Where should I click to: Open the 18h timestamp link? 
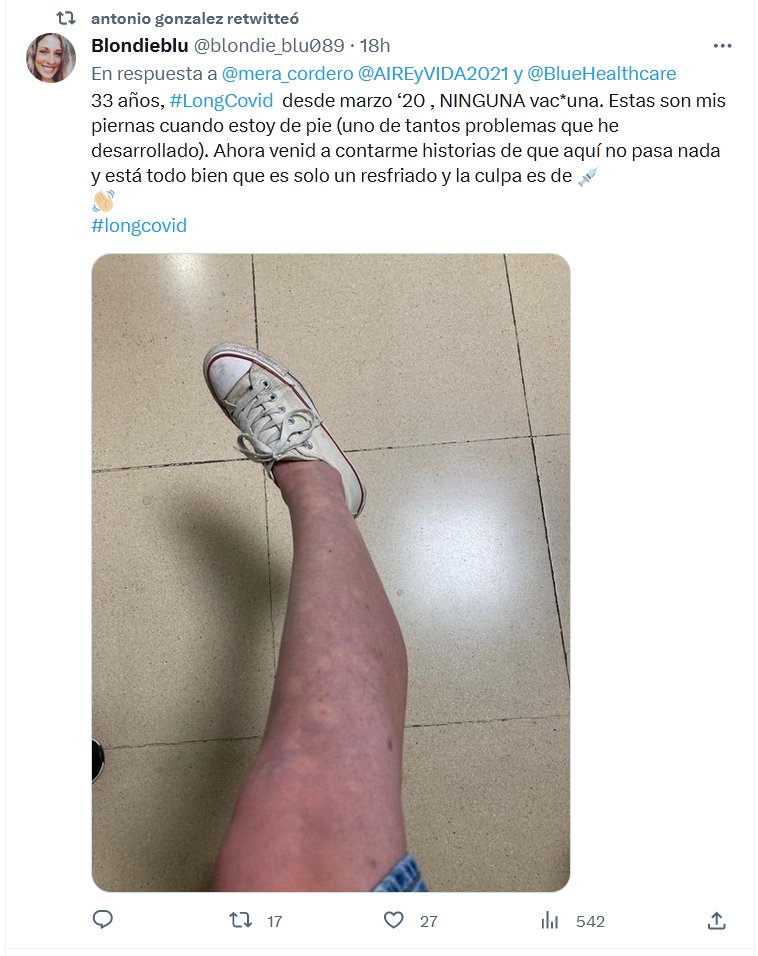tap(375, 46)
